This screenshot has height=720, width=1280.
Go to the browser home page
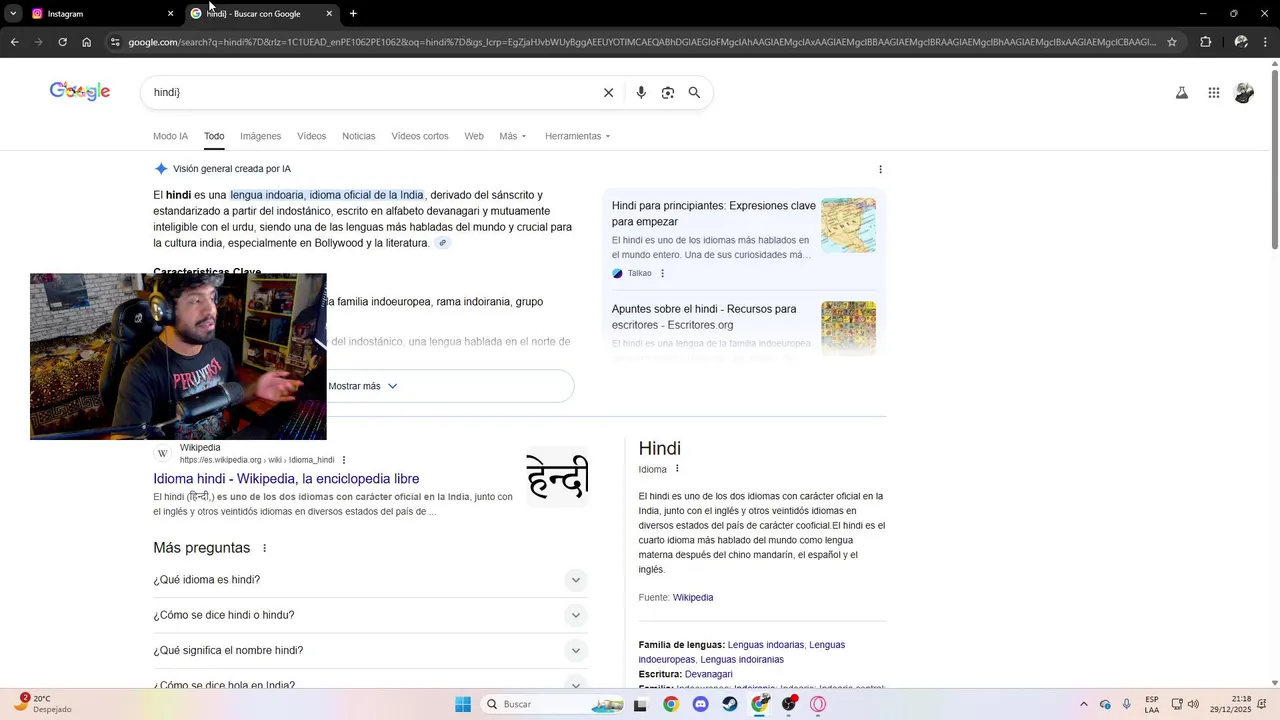click(x=87, y=42)
